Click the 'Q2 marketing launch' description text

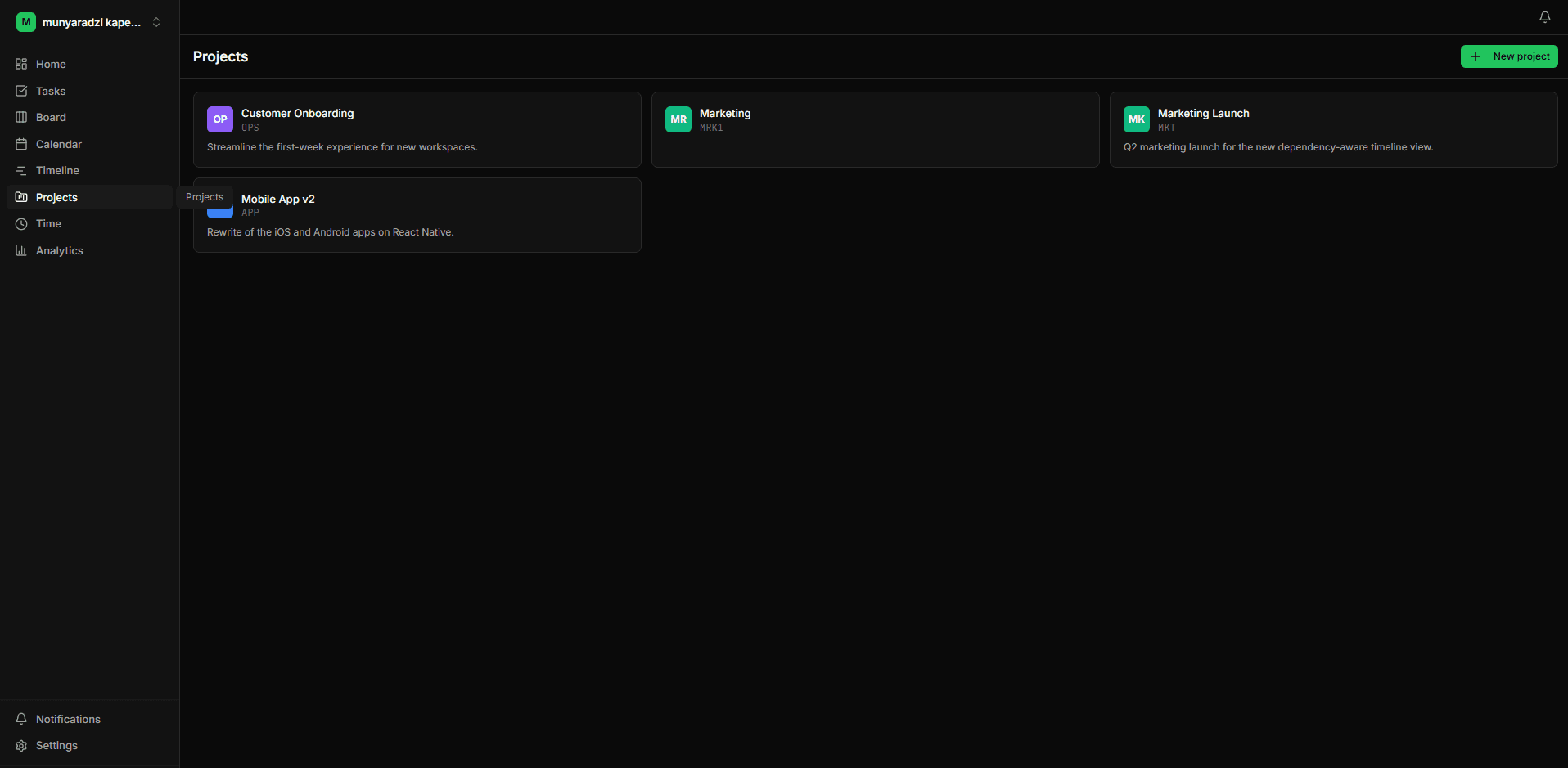pyautogui.click(x=1278, y=147)
